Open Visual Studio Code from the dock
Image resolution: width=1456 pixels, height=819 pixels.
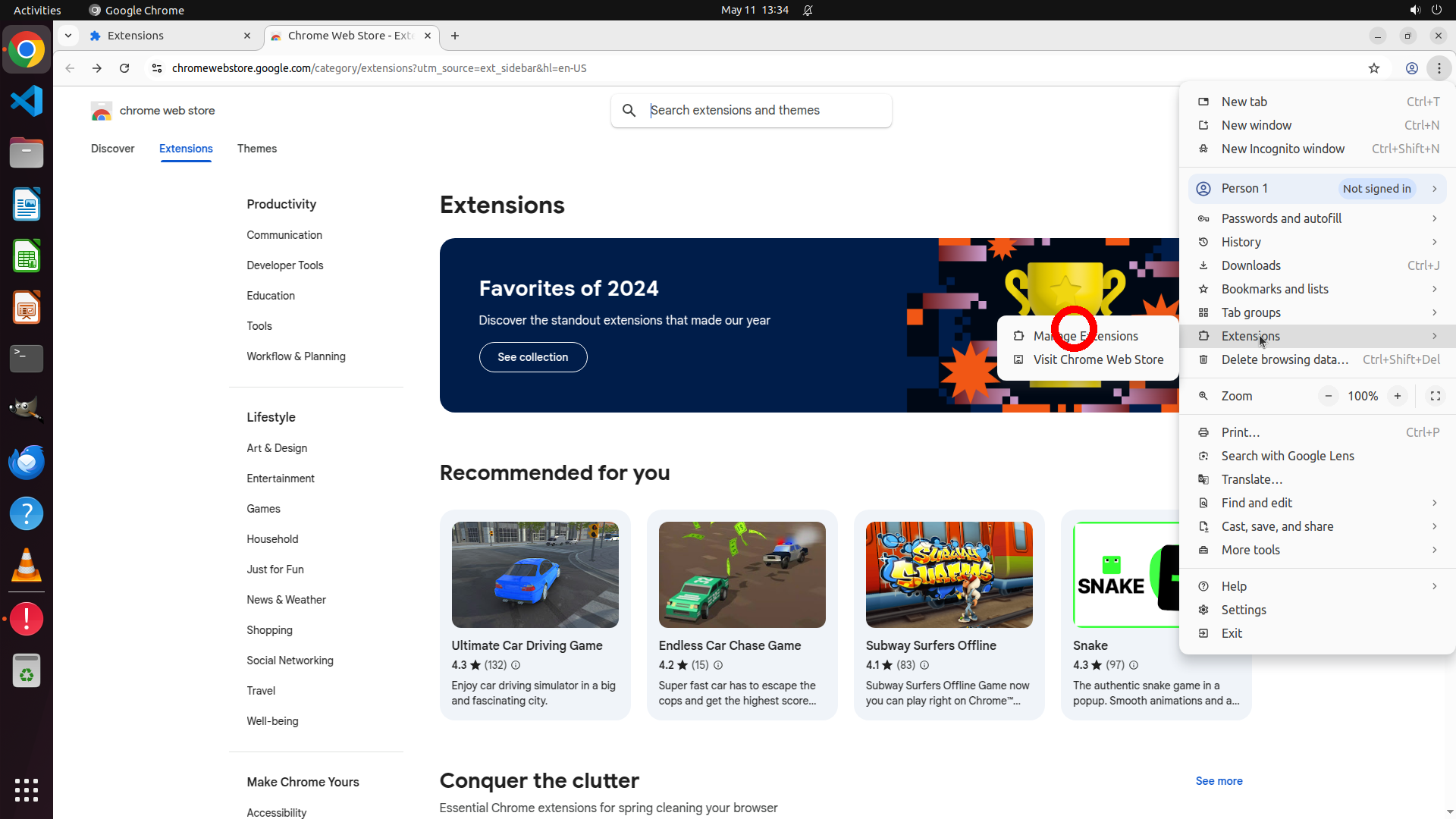[27, 101]
